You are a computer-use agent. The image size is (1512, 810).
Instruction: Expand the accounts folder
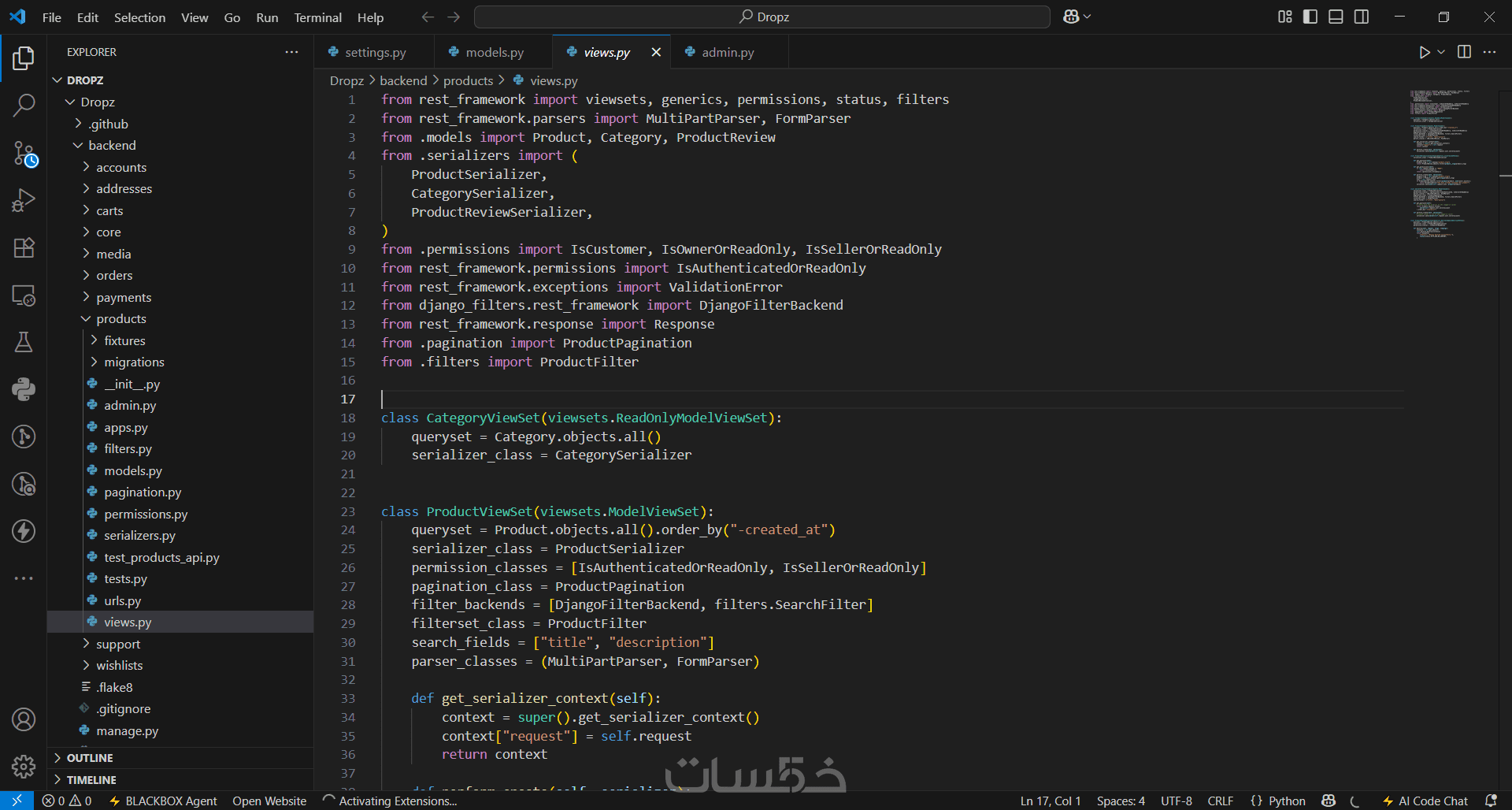click(x=180, y=167)
